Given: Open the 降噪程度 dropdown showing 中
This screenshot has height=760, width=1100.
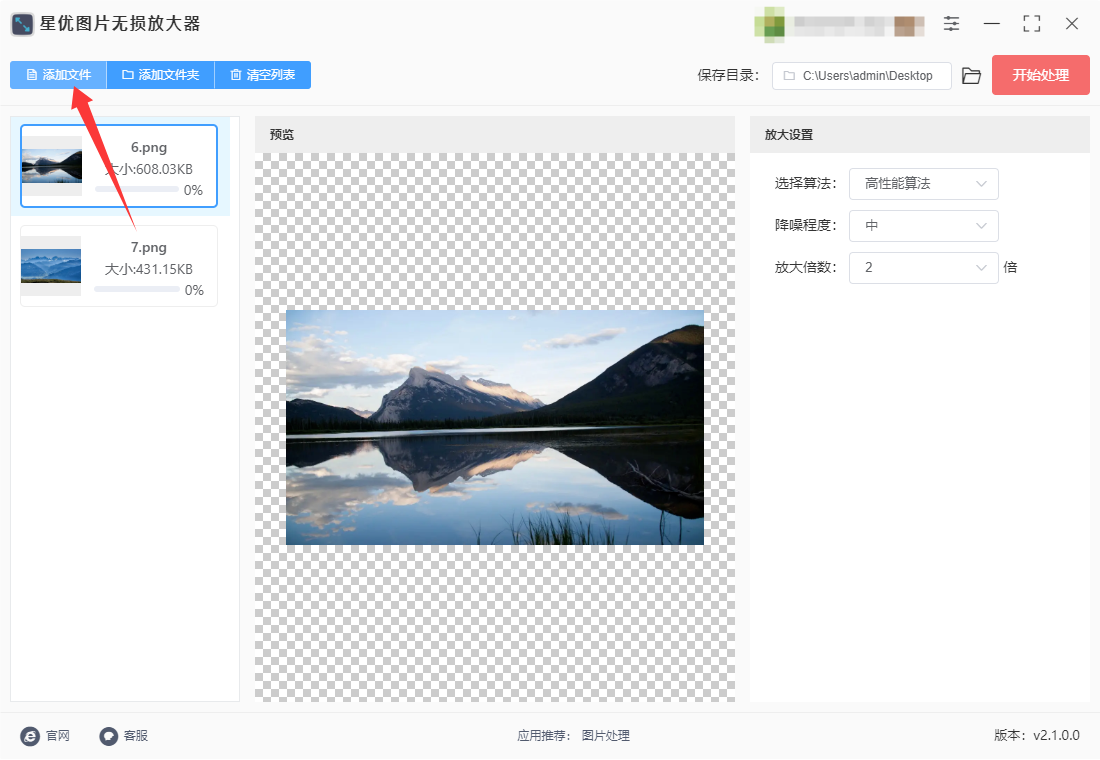Looking at the screenshot, I should tap(923, 226).
